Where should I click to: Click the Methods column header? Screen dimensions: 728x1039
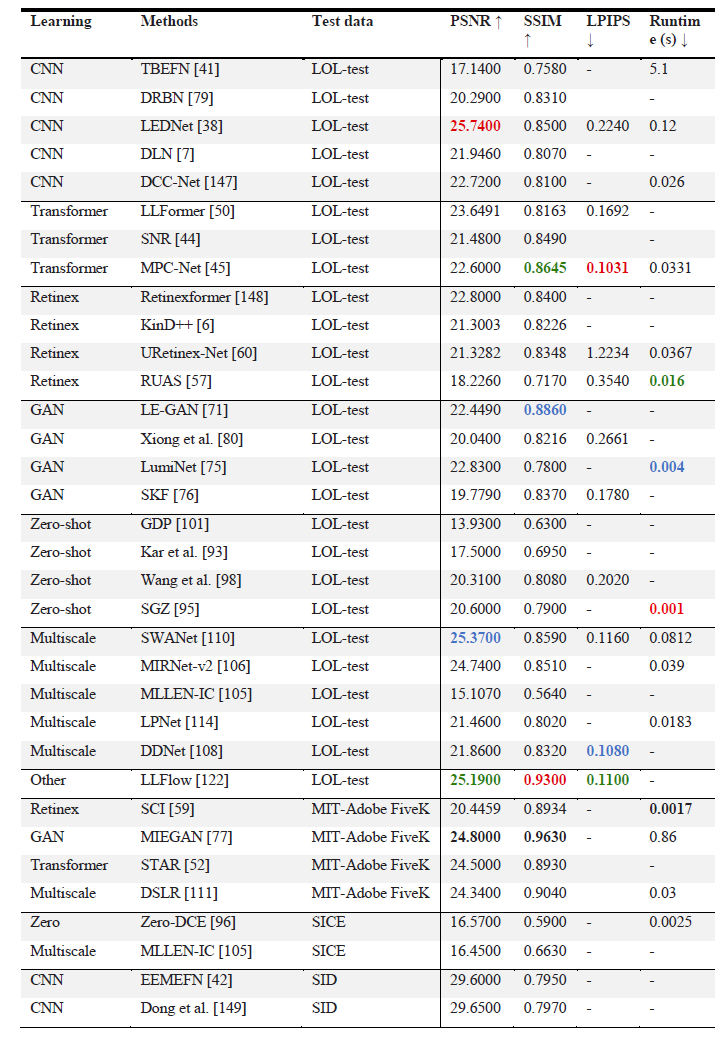(x=170, y=21)
